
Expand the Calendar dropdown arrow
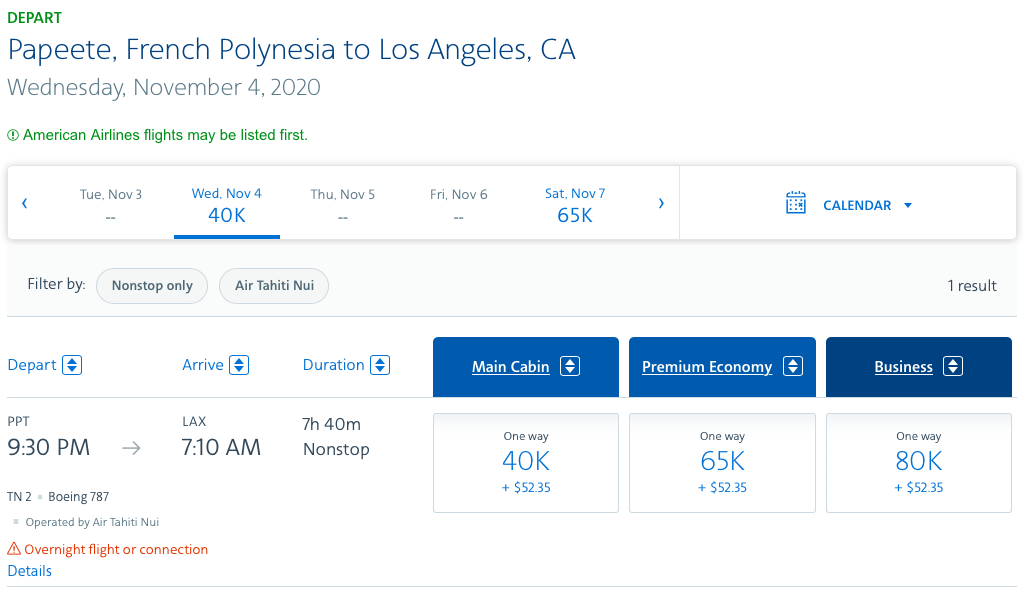click(x=908, y=205)
